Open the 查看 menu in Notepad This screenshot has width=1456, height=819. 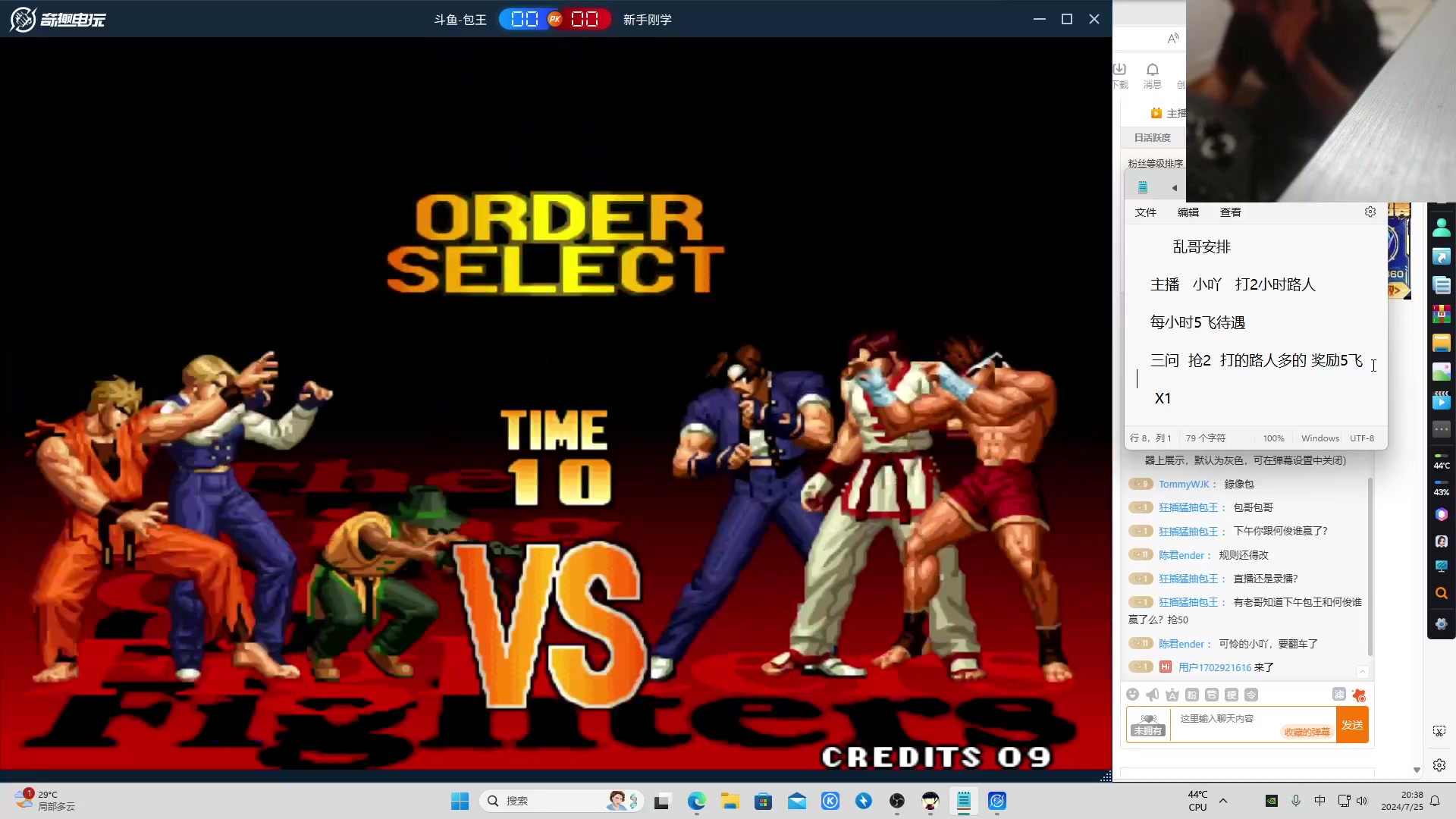1230,212
